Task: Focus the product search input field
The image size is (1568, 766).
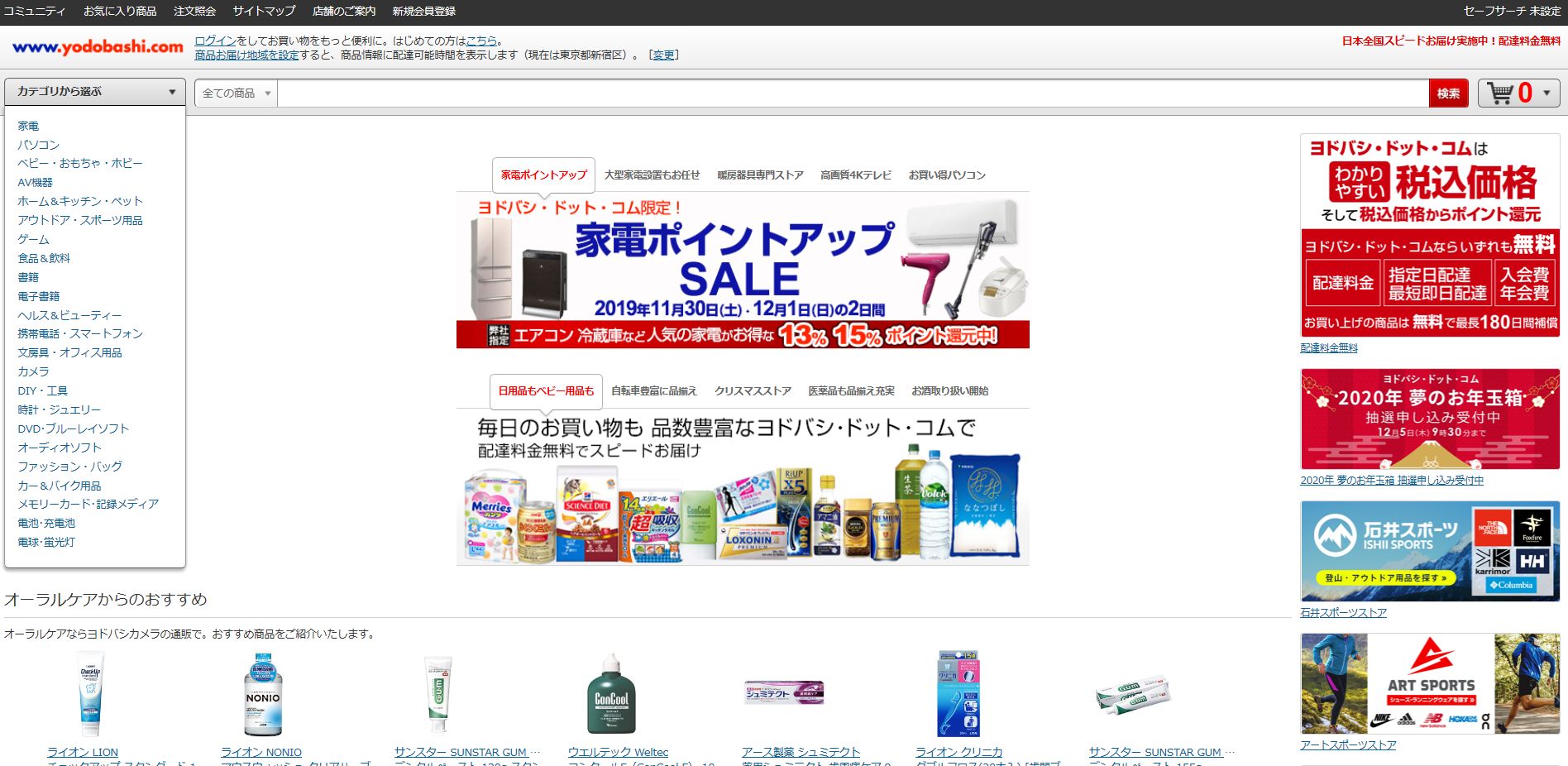Action: 853,93
